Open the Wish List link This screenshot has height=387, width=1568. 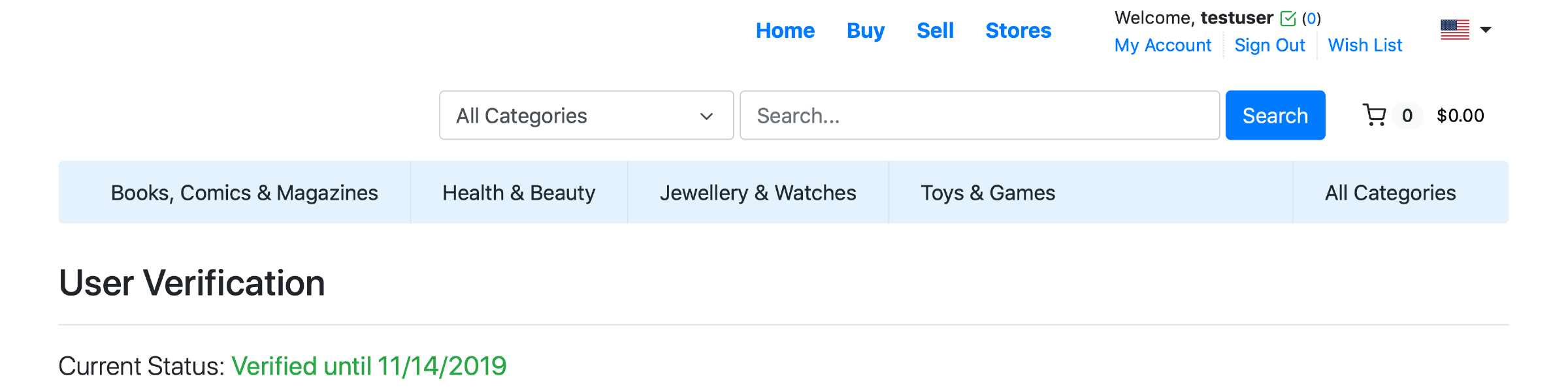point(1365,45)
